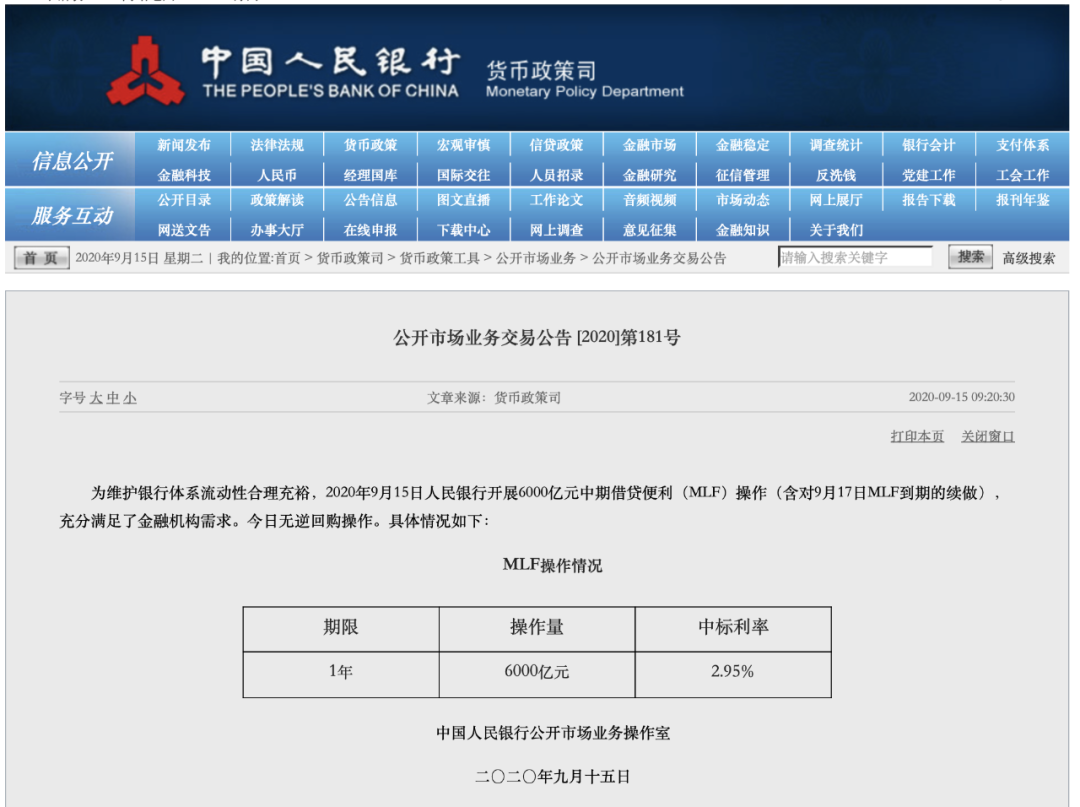
Task: Click 打印本页 to print page
Action: click(917, 436)
